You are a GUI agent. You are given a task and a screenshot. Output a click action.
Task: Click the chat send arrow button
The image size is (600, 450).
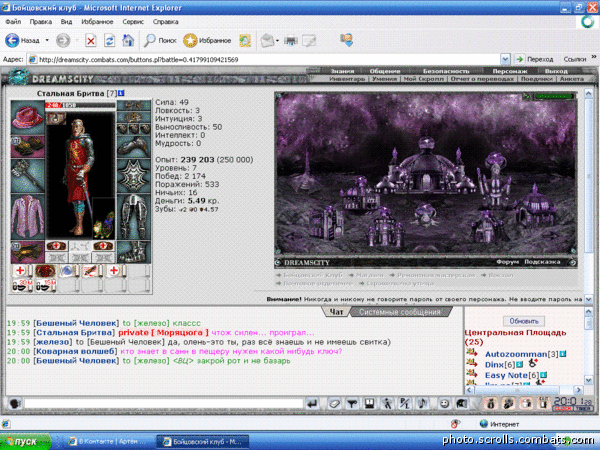coord(313,404)
